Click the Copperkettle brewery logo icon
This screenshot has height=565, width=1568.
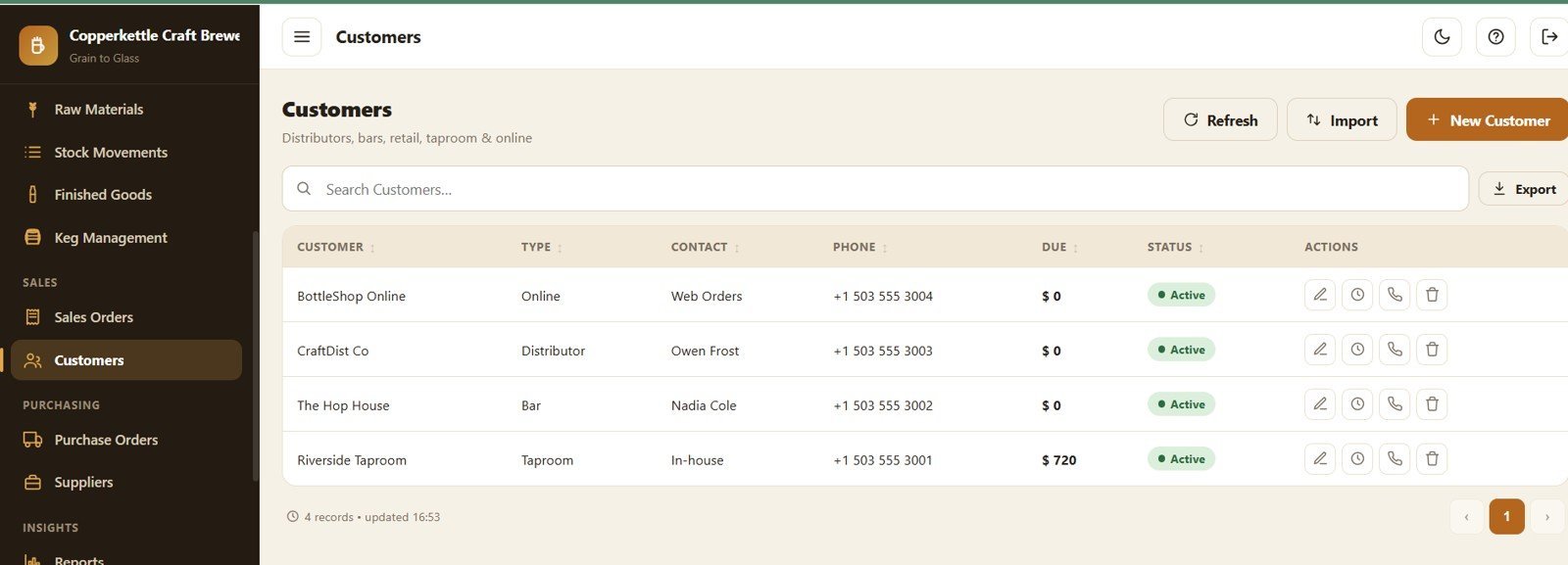click(38, 45)
